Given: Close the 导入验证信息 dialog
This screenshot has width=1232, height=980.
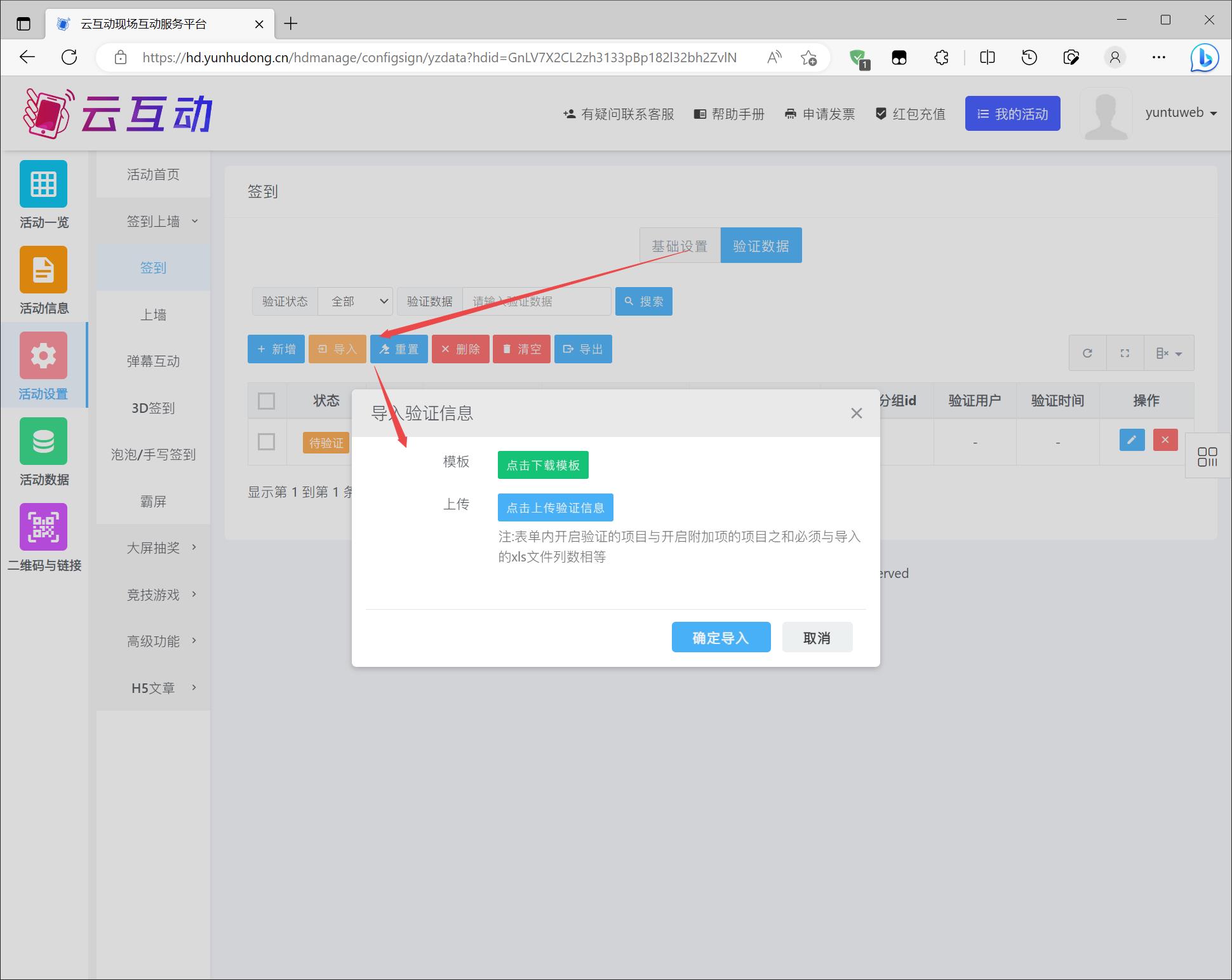Looking at the screenshot, I should (x=856, y=413).
